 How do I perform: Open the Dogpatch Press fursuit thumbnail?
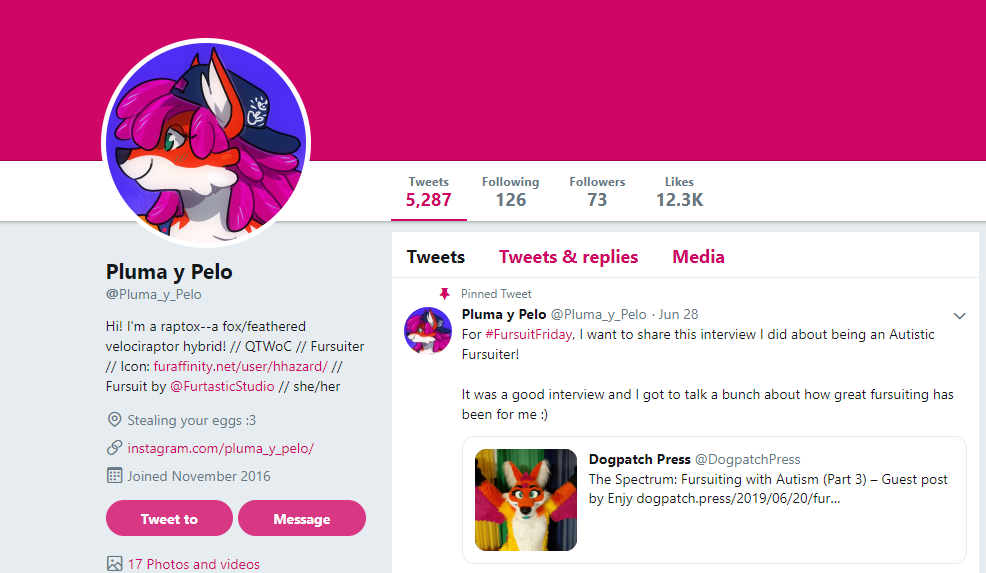(x=526, y=500)
